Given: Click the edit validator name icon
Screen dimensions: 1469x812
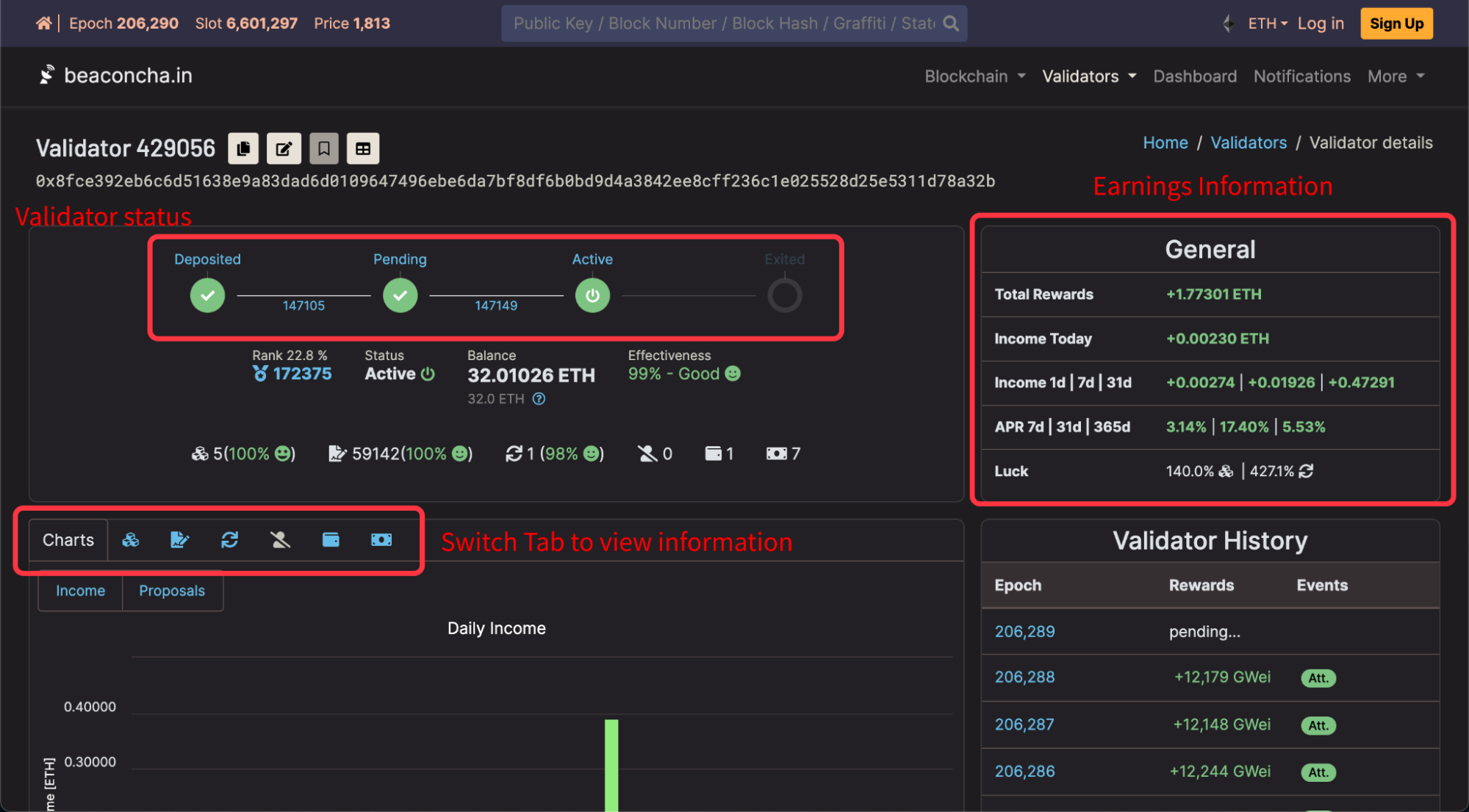Looking at the screenshot, I should coord(284,148).
